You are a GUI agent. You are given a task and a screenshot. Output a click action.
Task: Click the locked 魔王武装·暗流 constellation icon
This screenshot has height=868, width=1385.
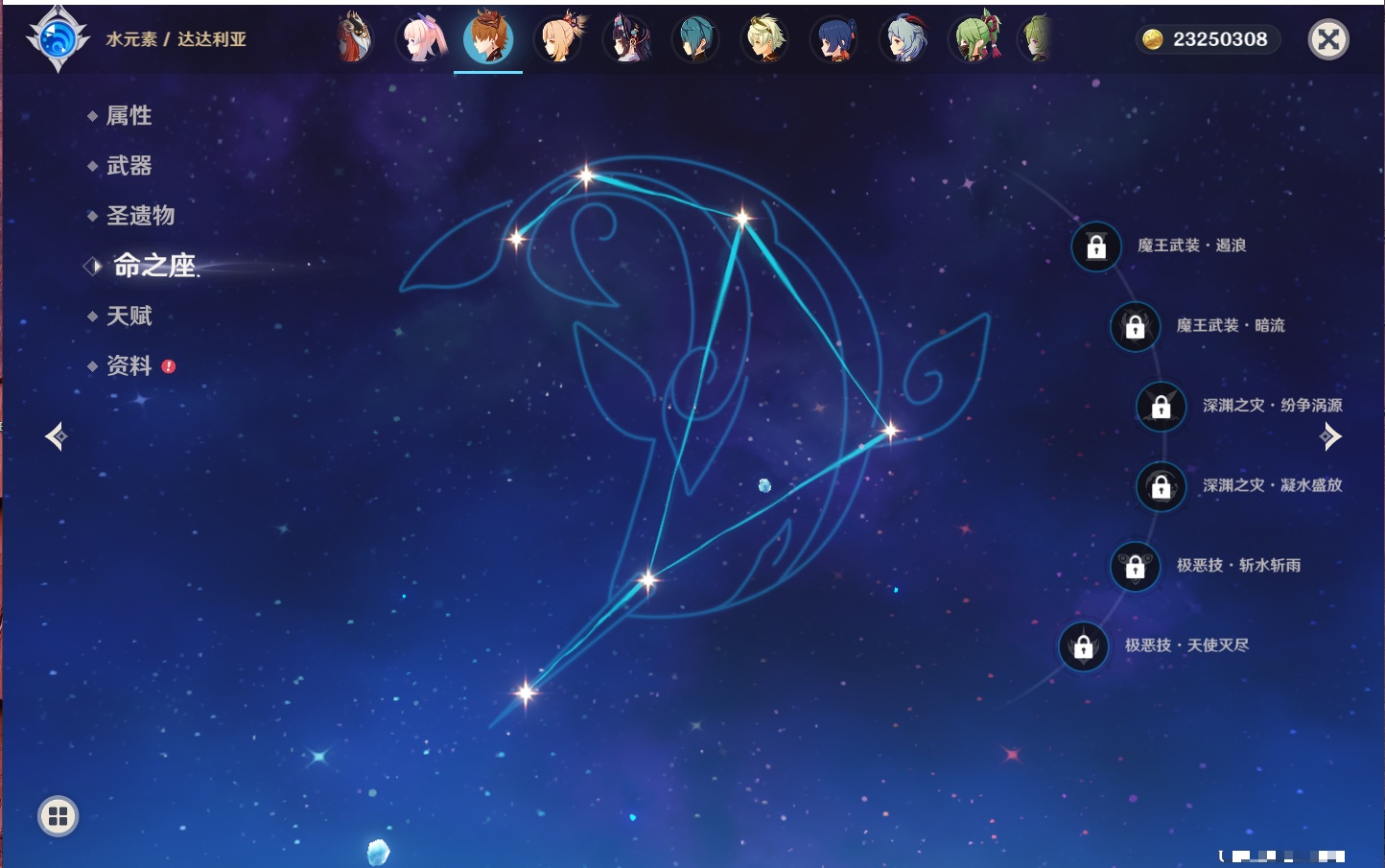tap(1135, 327)
